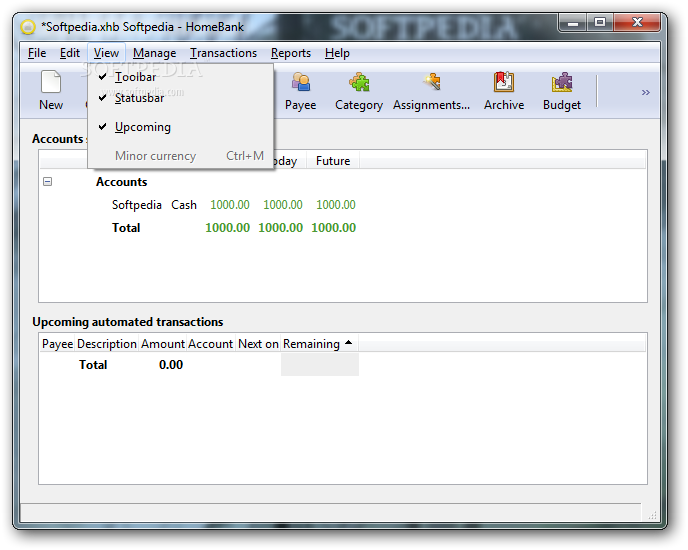Toggle Upcoming in View menu

(181, 127)
